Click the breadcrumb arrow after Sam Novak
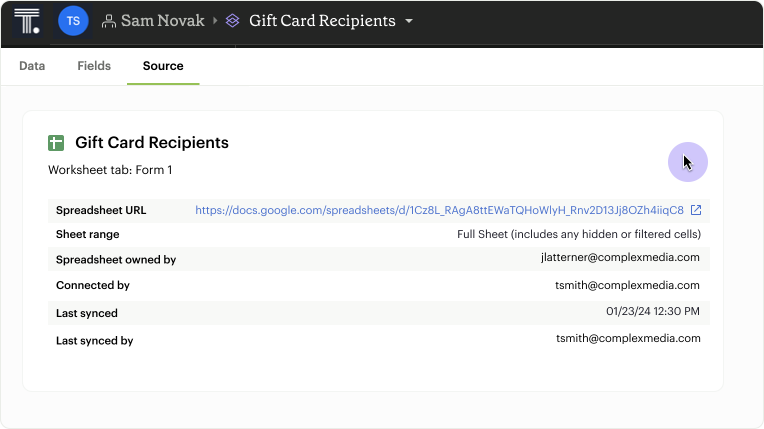Image resolution: width=764 pixels, height=429 pixels. tap(215, 21)
